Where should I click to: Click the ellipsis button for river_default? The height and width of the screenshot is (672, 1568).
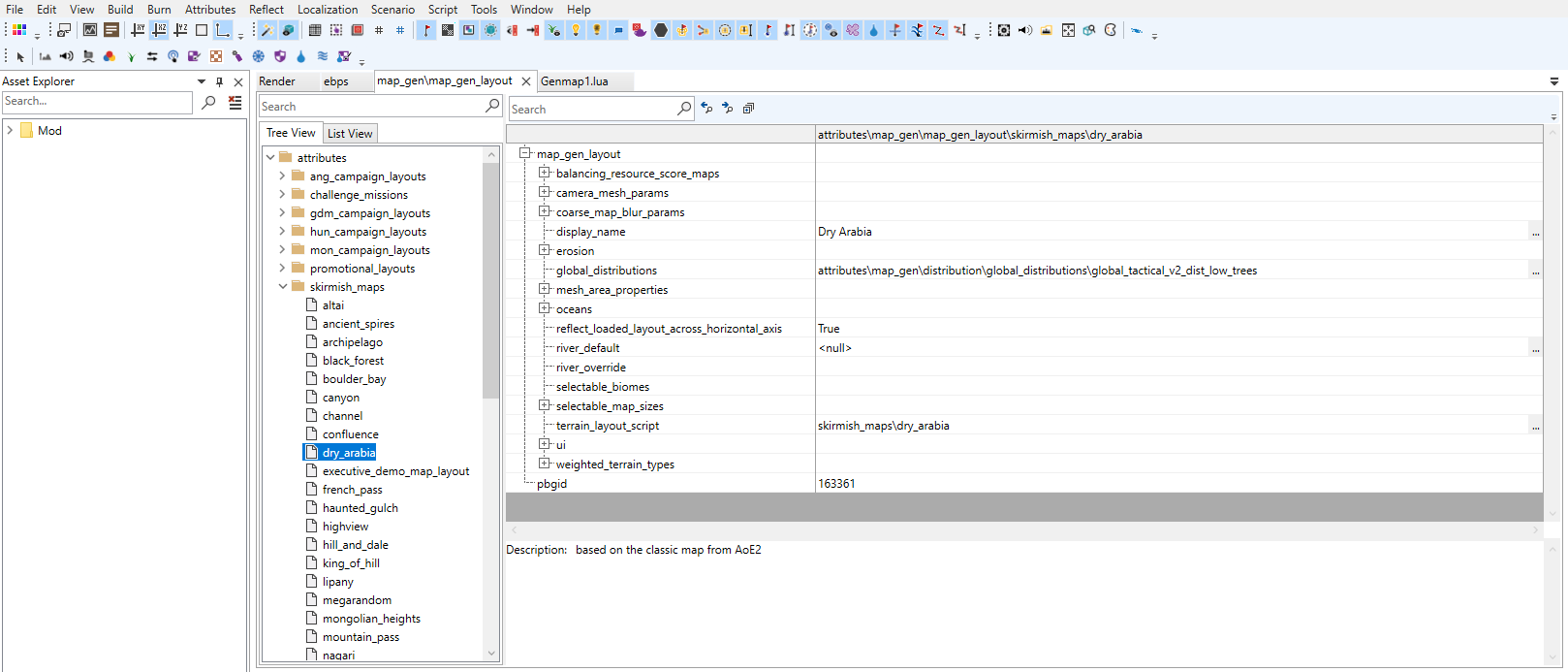(x=1536, y=348)
